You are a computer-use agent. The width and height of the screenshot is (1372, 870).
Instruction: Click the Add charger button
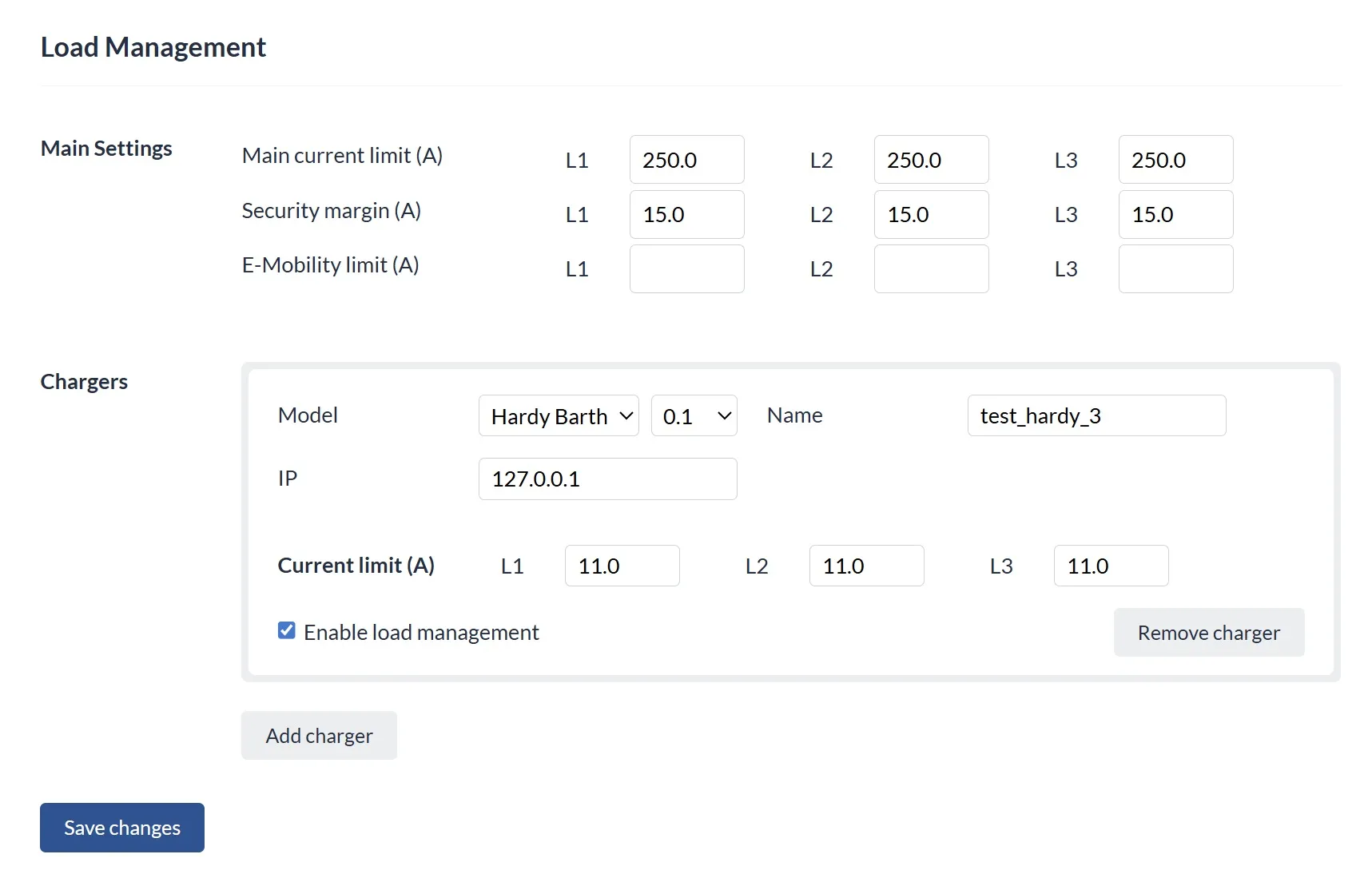(x=319, y=735)
